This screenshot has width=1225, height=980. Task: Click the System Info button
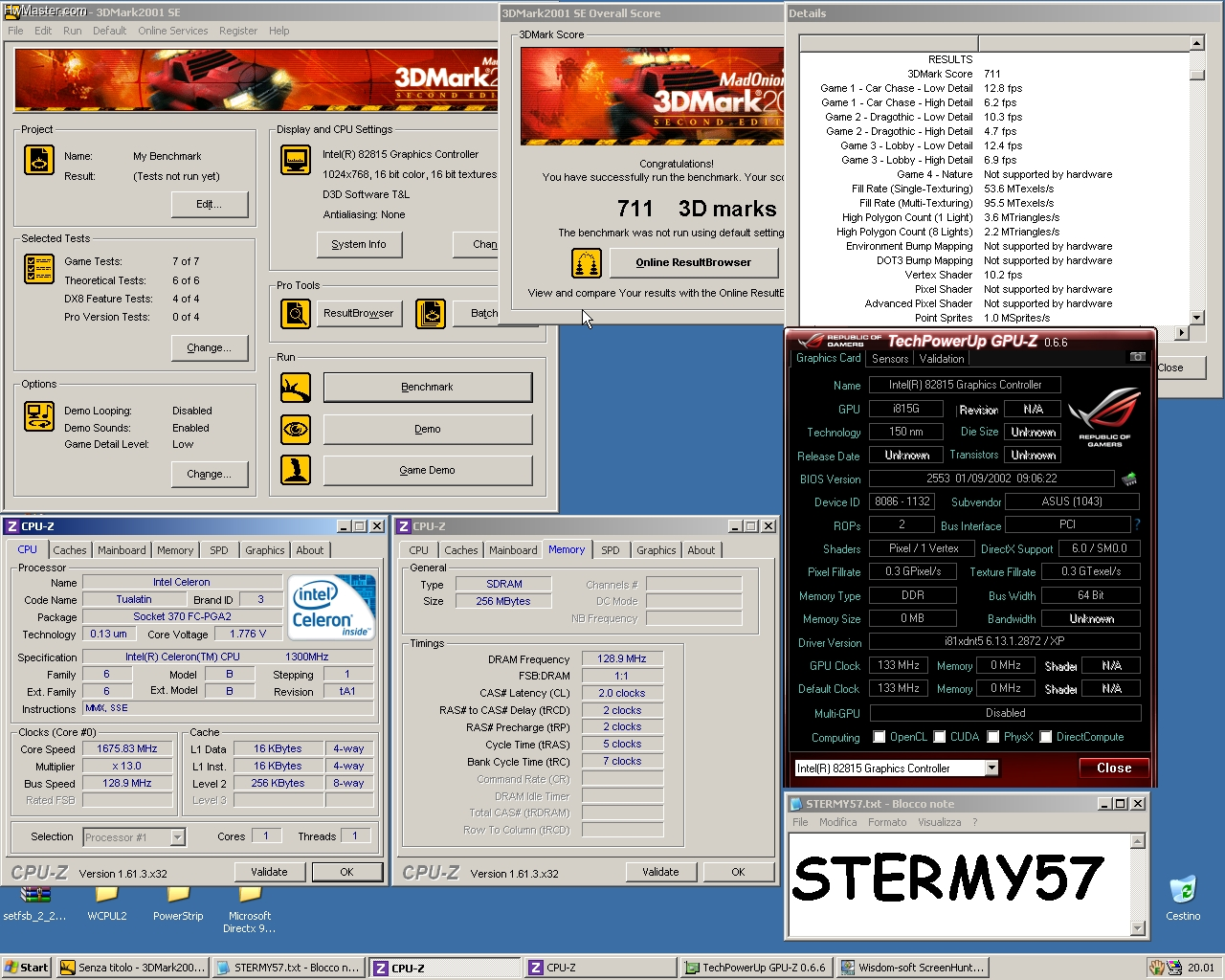coord(359,245)
